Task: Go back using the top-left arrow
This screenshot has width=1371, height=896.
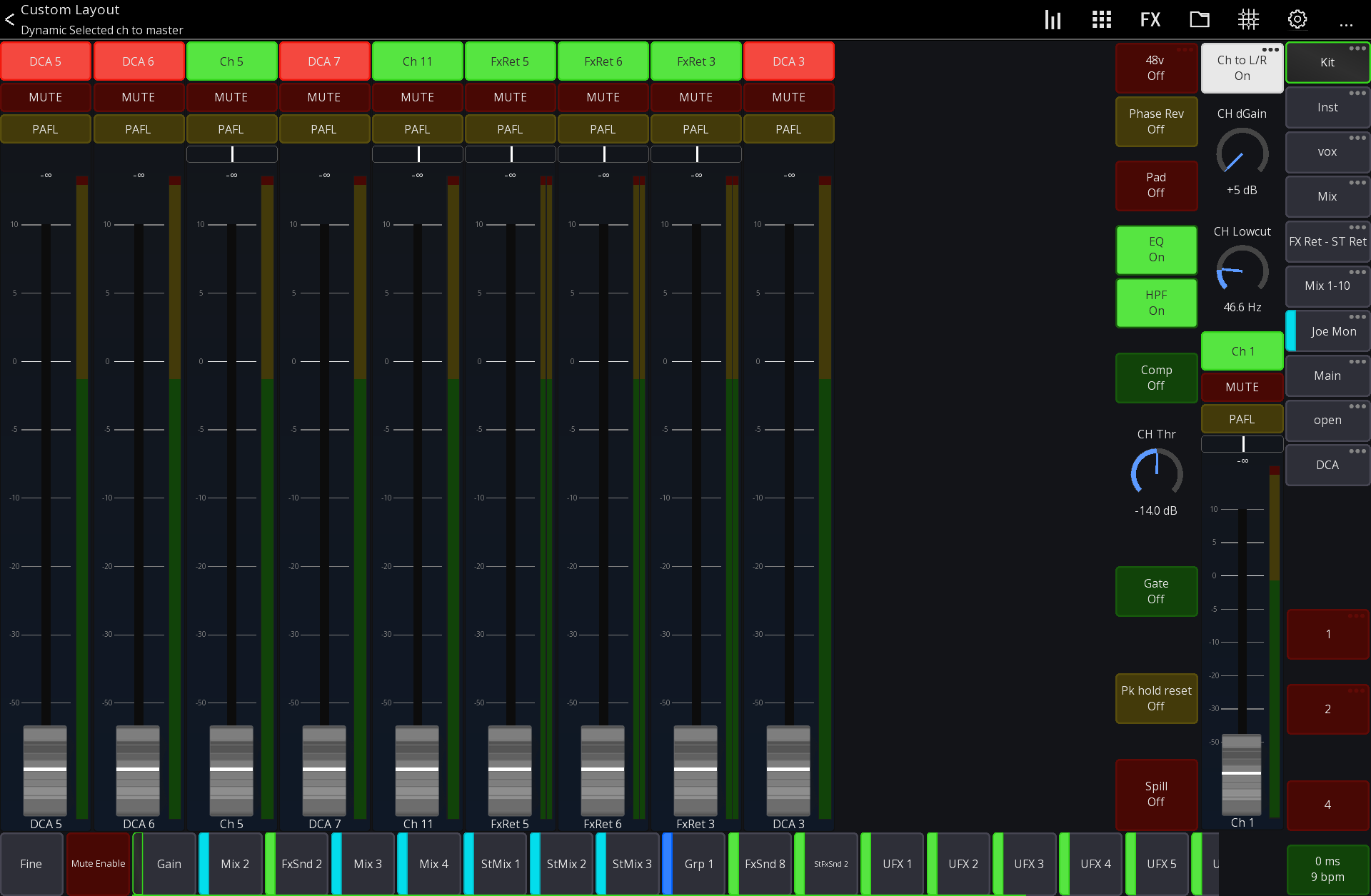Action: 10,19
